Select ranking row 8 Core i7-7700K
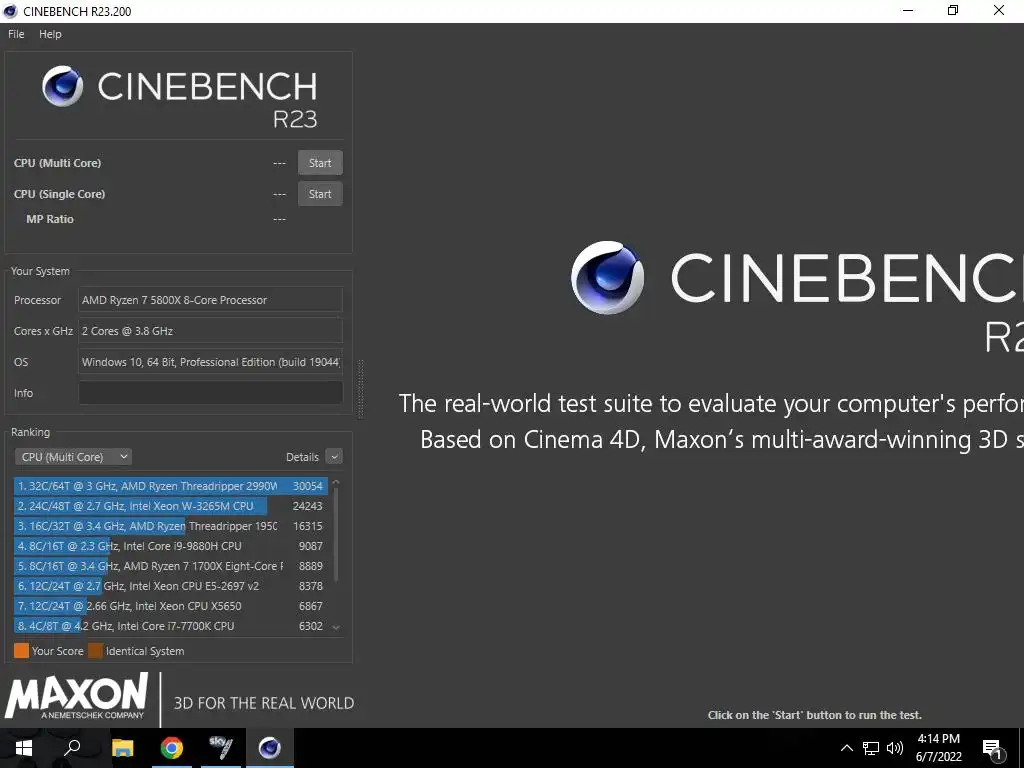Image resolution: width=1024 pixels, height=768 pixels. tap(170, 626)
